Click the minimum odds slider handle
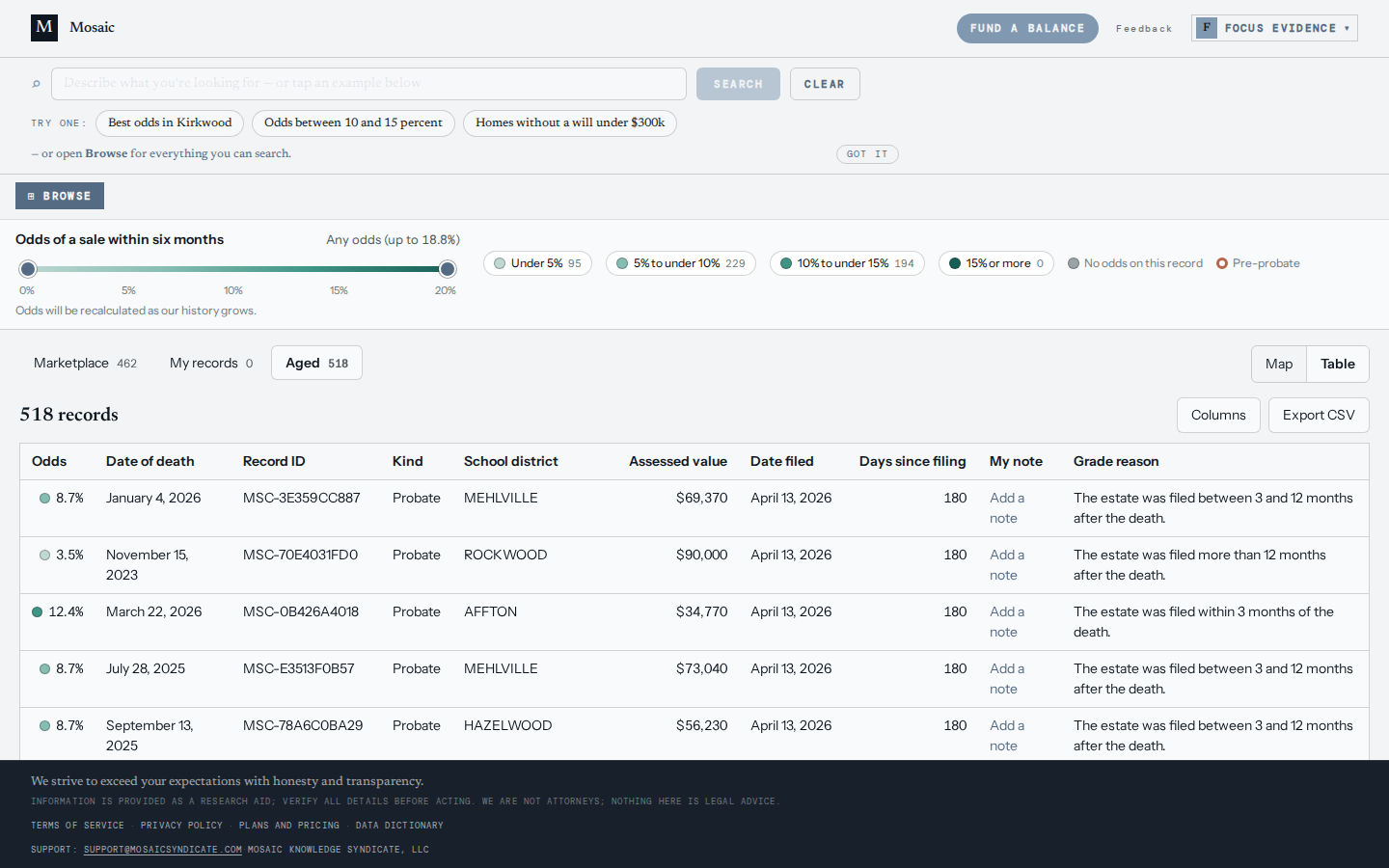 28,269
